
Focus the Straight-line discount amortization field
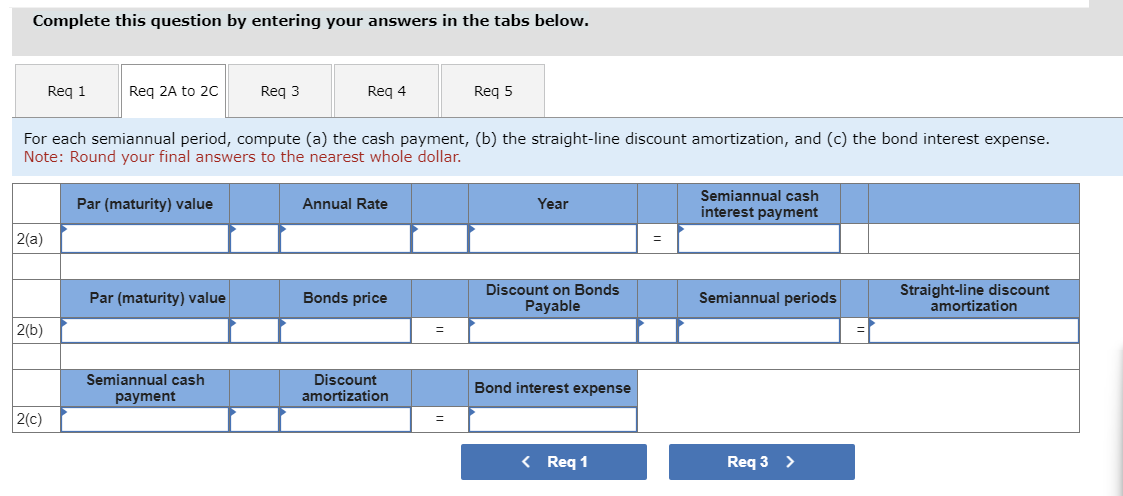point(973,330)
